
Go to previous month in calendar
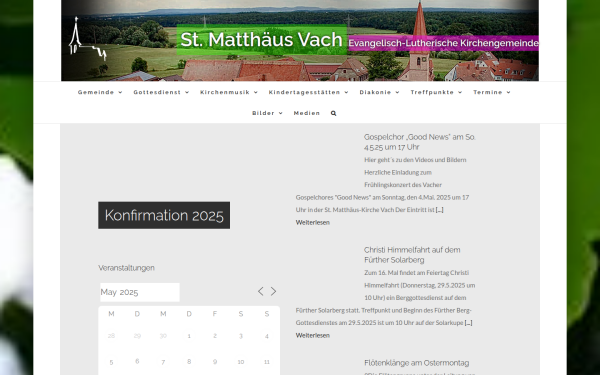click(261, 292)
